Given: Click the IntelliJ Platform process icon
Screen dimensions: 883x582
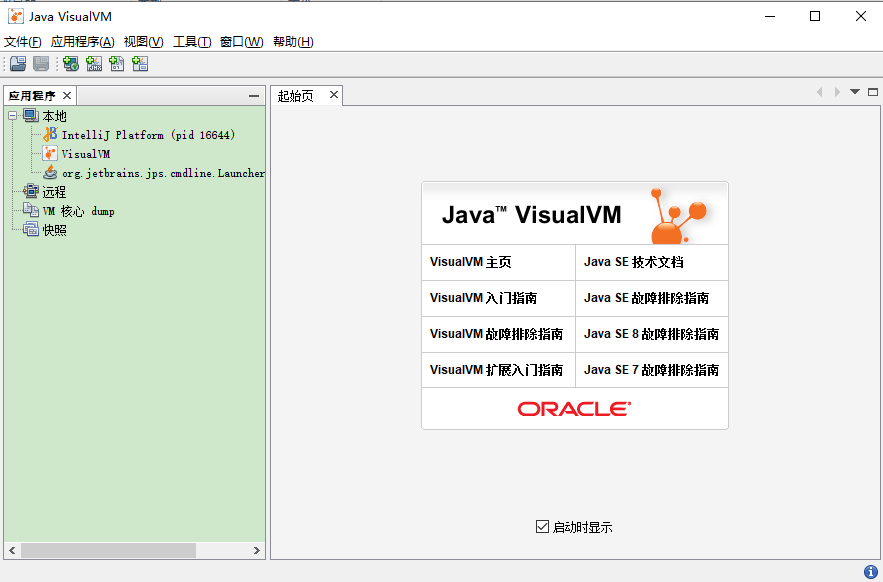Looking at the screenshot, I should click(x=50, y=135).
